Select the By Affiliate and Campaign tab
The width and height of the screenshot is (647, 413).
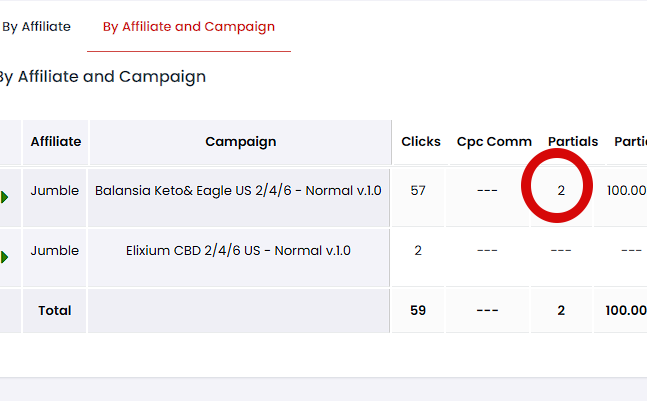coord(188,27)
